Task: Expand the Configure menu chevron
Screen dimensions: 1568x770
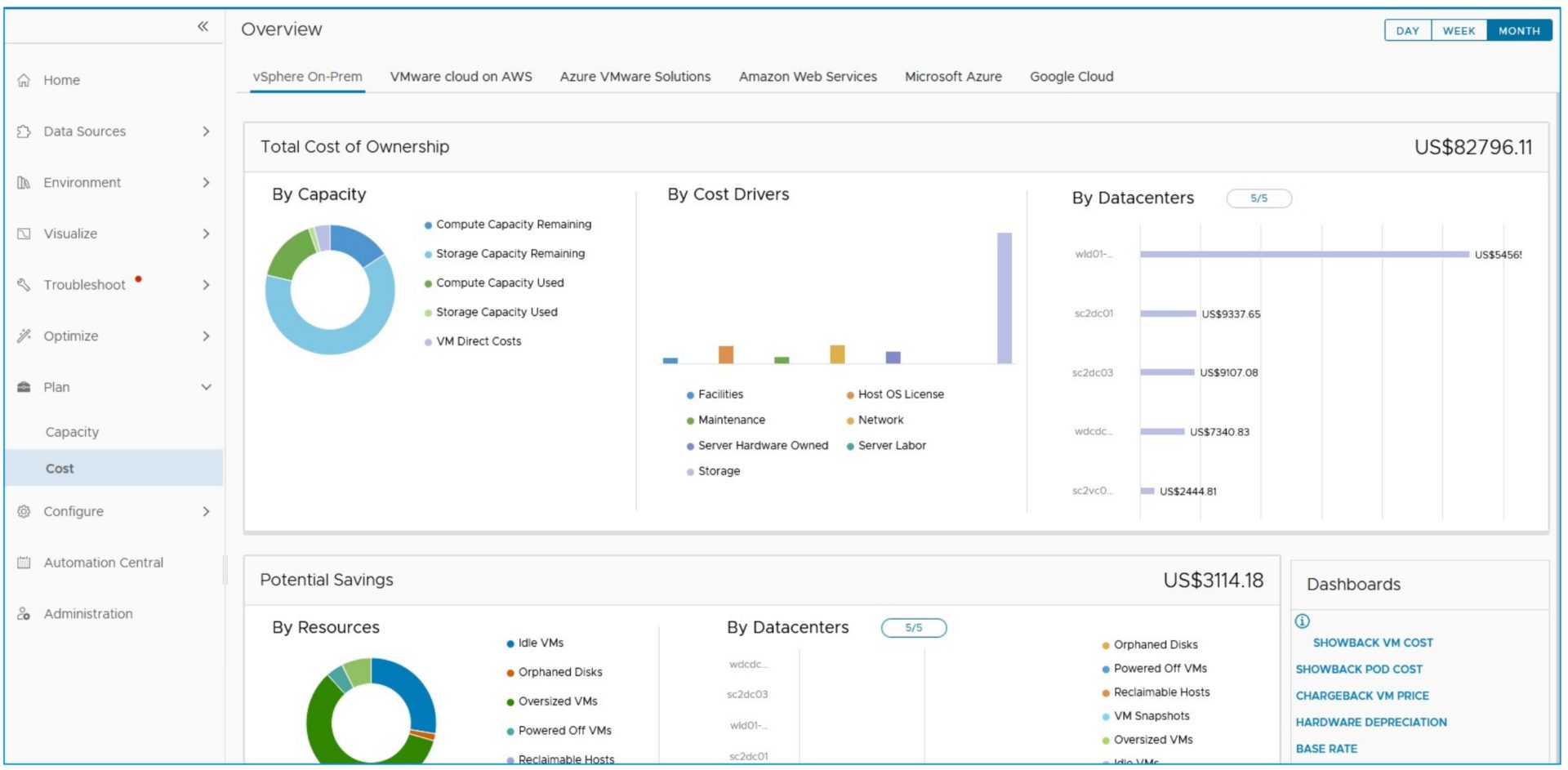Action: click(206, 512)
